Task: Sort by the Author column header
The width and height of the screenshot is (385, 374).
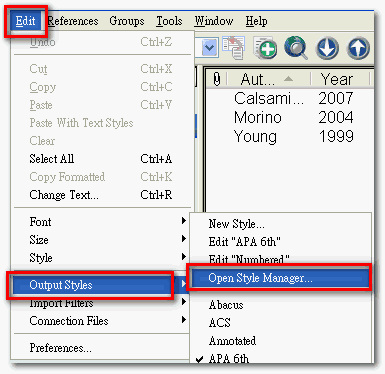Action: coord(269,79)
